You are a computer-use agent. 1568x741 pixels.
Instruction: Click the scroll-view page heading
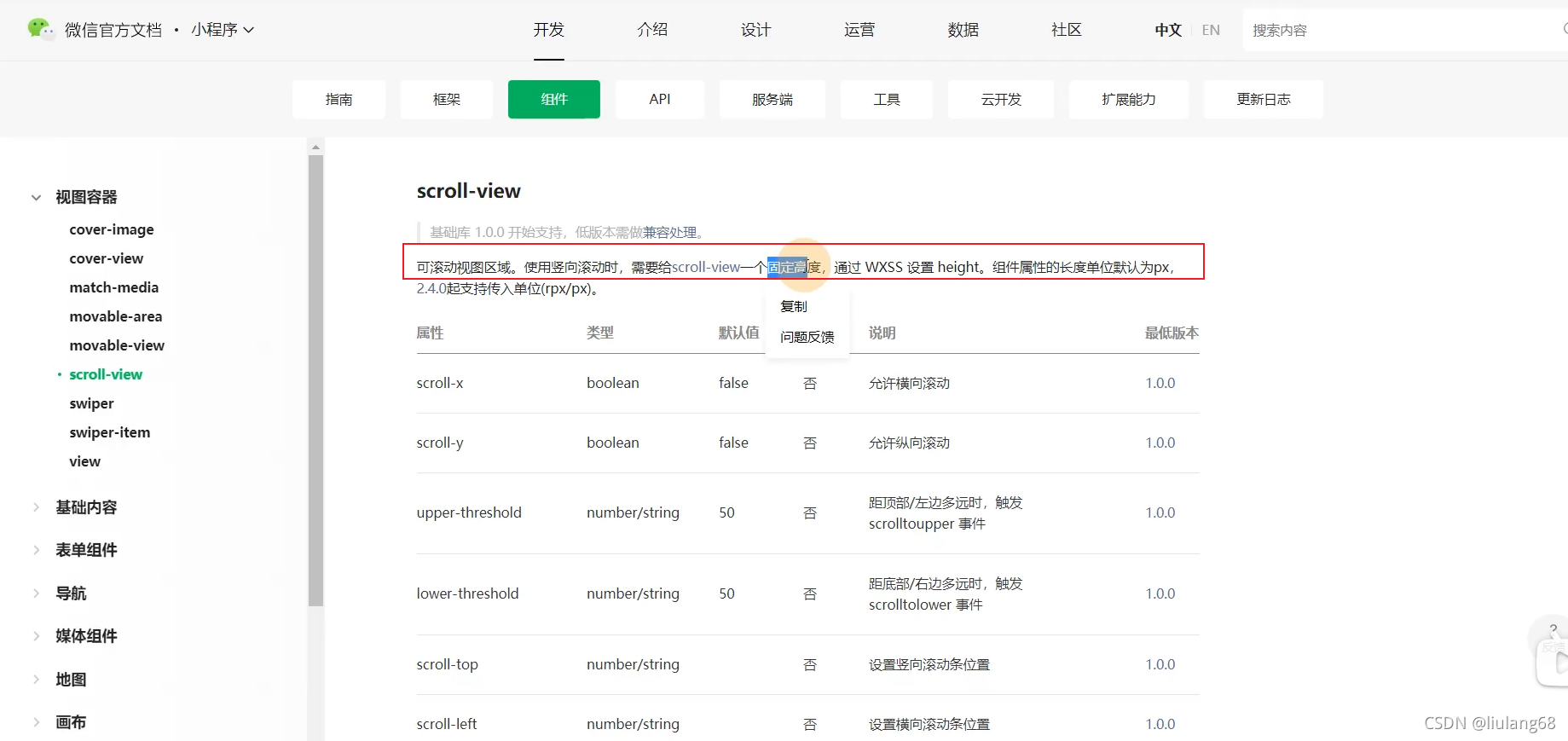469,191
